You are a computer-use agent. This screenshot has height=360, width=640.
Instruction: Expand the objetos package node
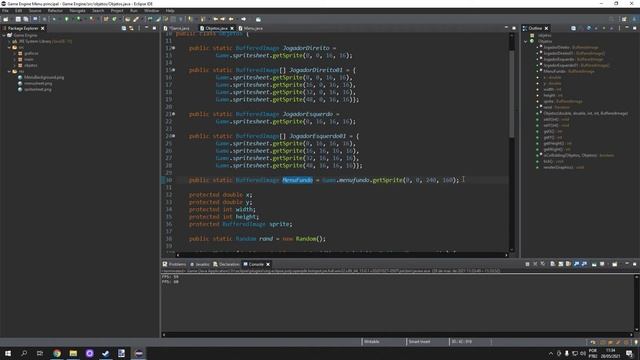click(15, 65)
